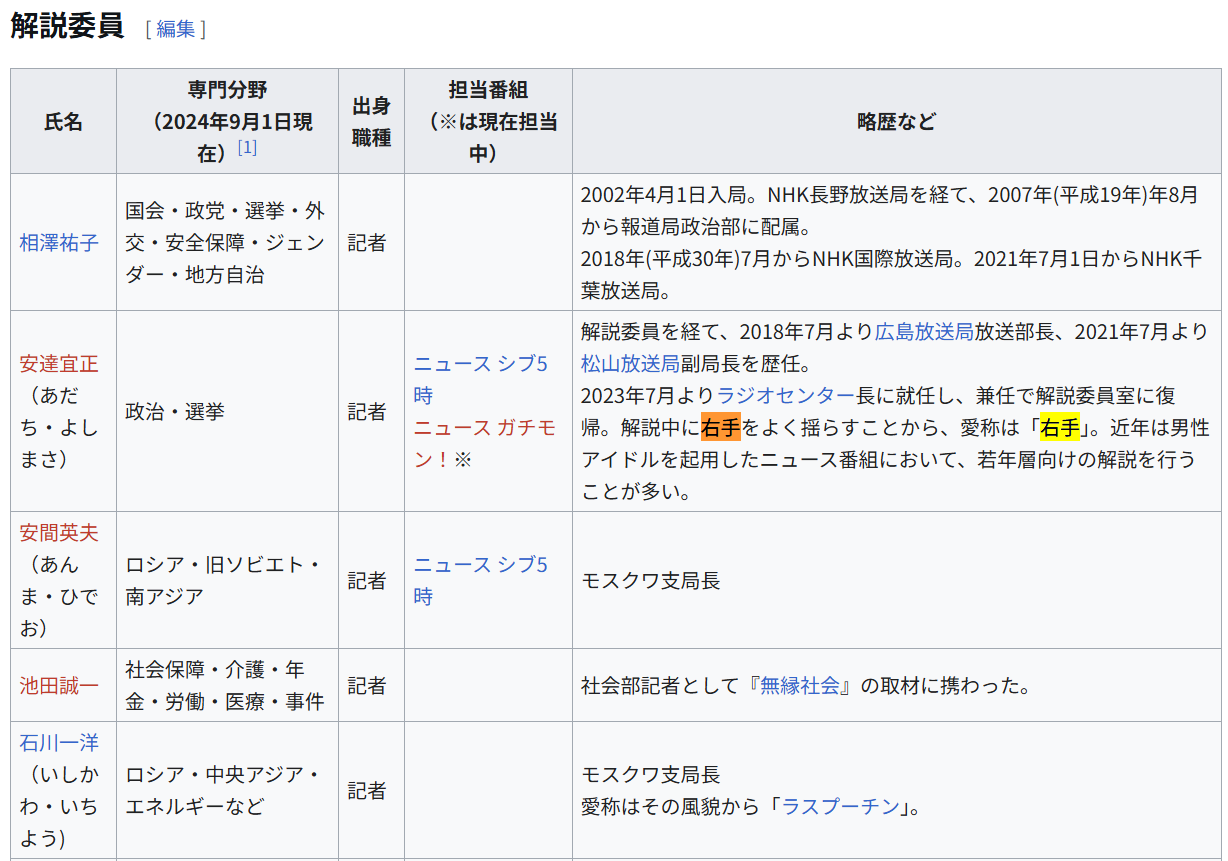Follow the footnote [1] reference in the header

point(247,147)
